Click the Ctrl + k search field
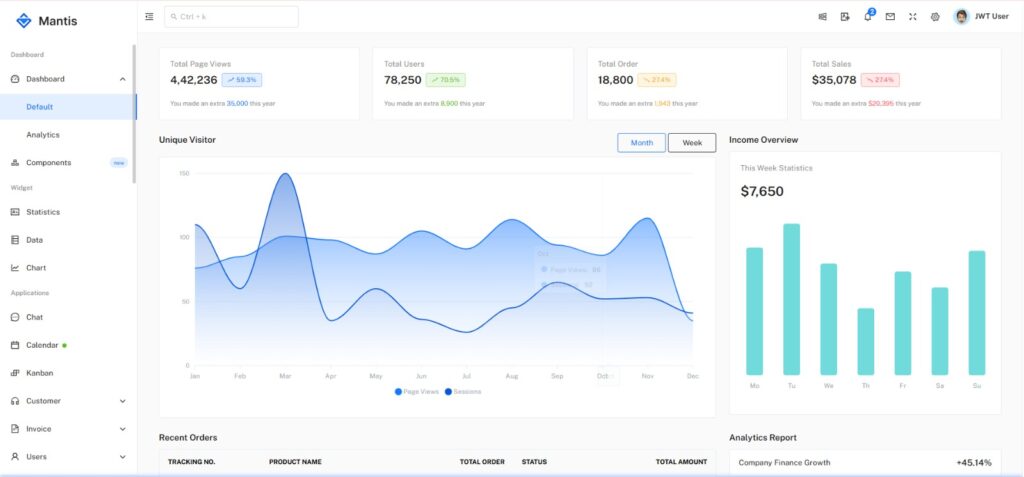Screen dimensions: 1024x477 click(x=231, y=17)
